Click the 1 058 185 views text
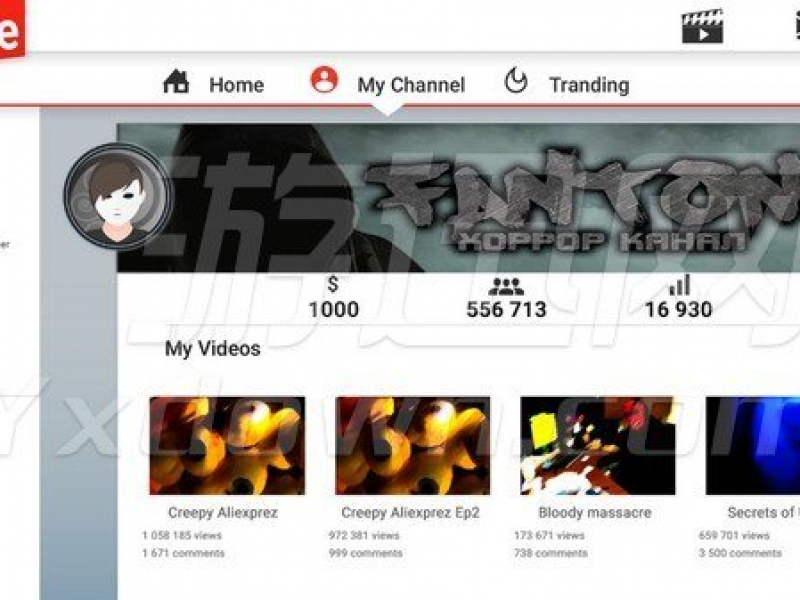The height and width of the screenshot is (600, 800). pyautogui.click(x=182, y=536)
